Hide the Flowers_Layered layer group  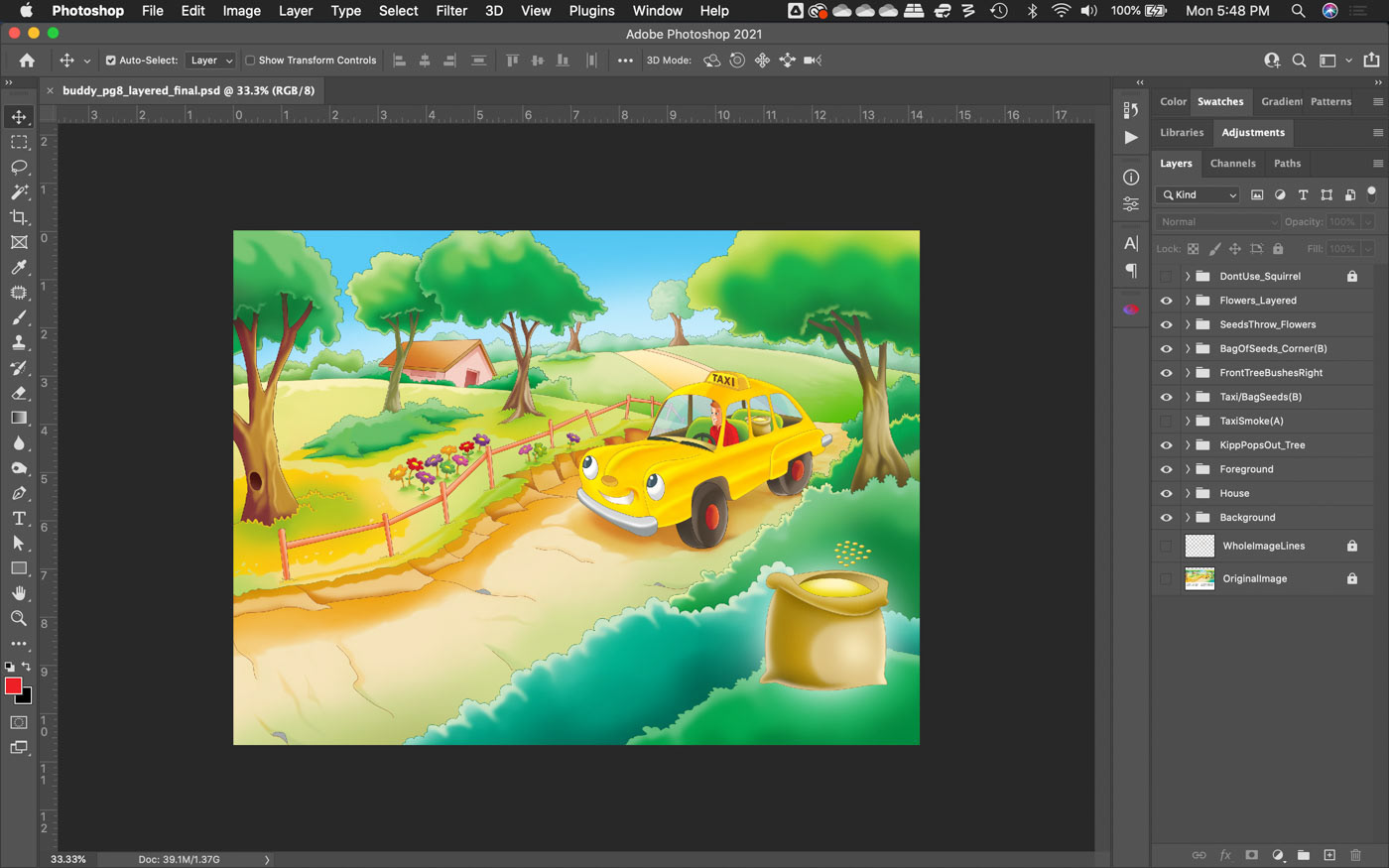coord(1166,301)
